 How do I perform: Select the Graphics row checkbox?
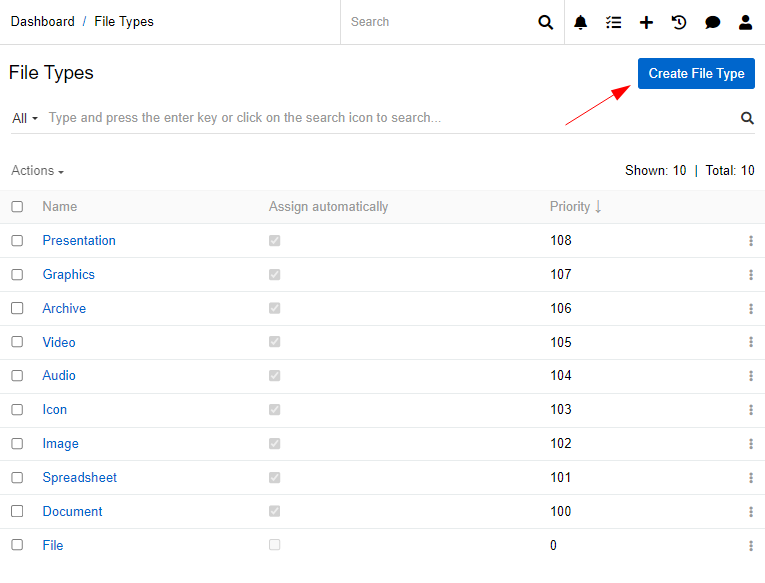(x=17, y=275)
